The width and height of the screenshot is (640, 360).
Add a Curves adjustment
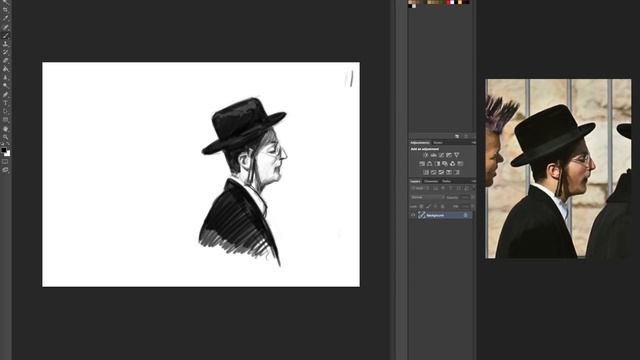click(x=441, y=155)
